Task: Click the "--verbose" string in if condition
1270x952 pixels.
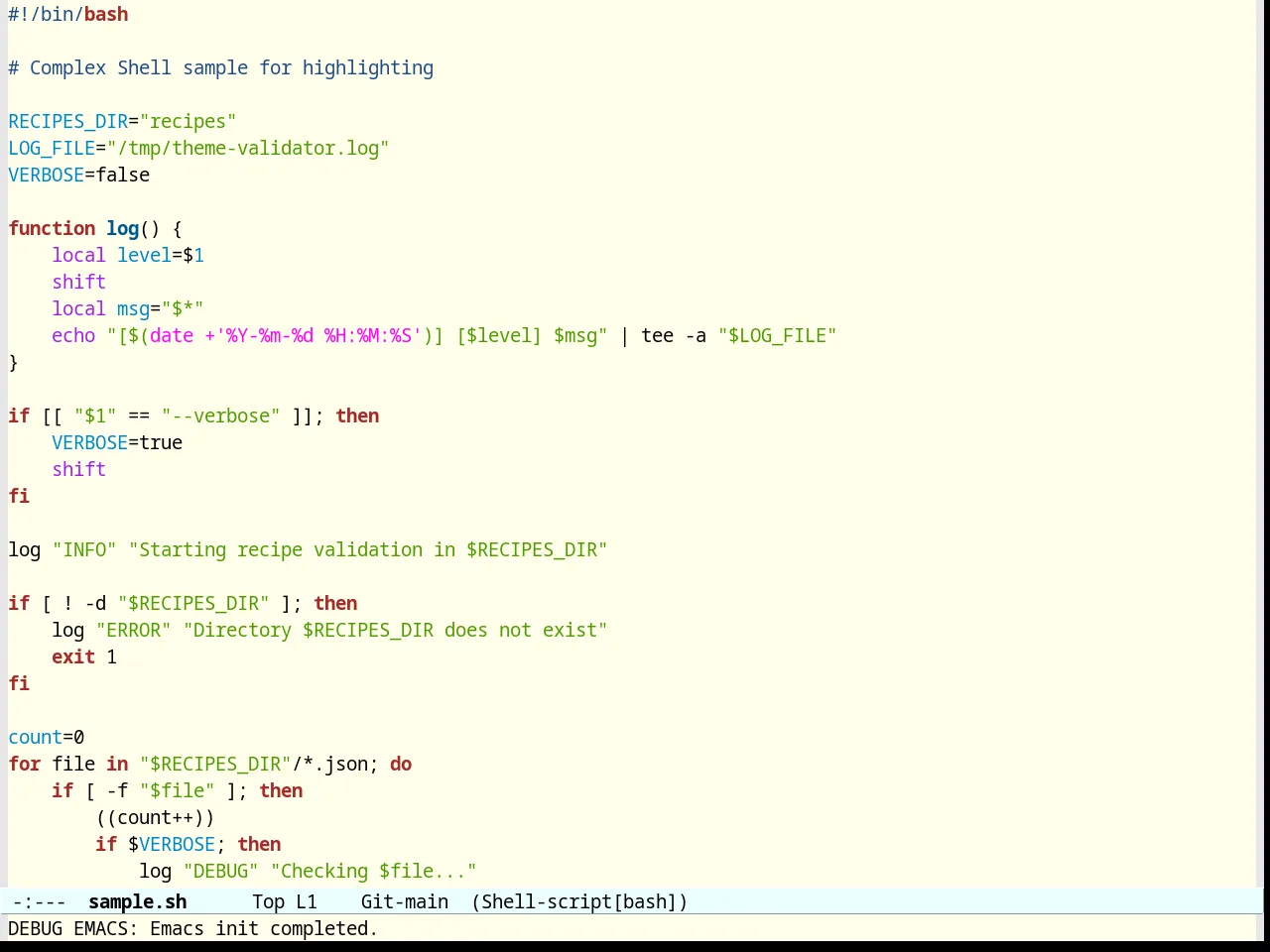Action: [220, 416]
